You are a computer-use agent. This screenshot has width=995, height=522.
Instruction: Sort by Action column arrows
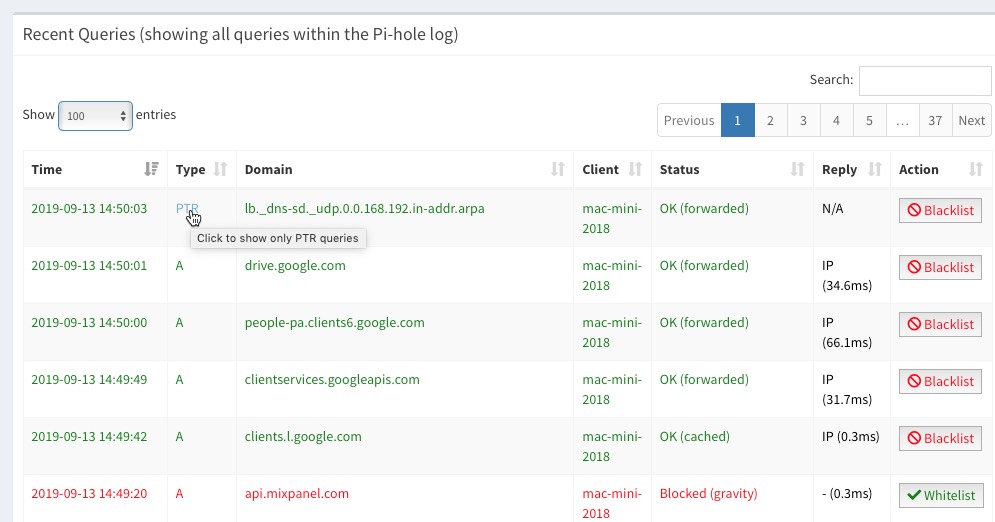pyautogui.click(x=976, y=169)
